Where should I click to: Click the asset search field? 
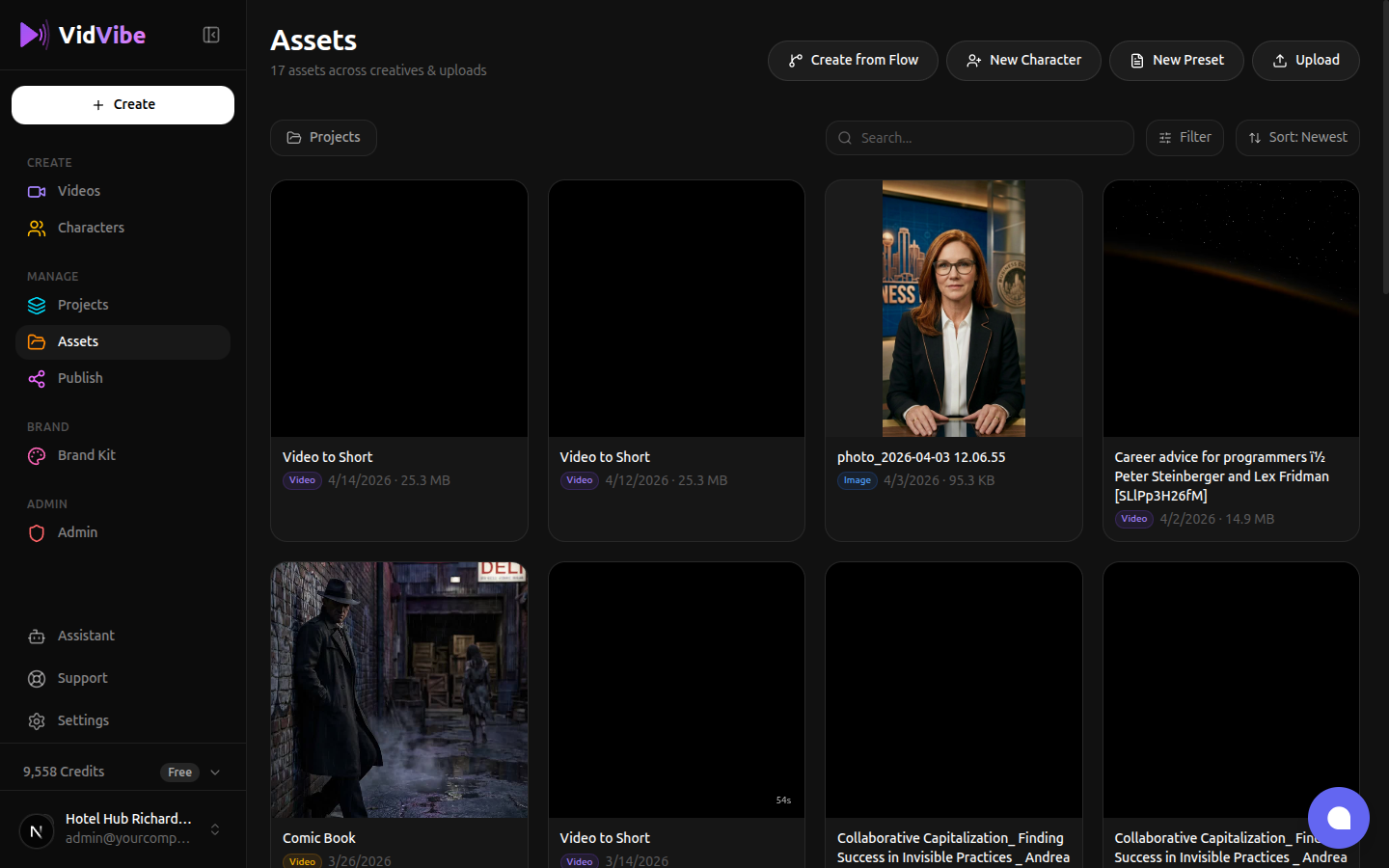coord(980,138)
